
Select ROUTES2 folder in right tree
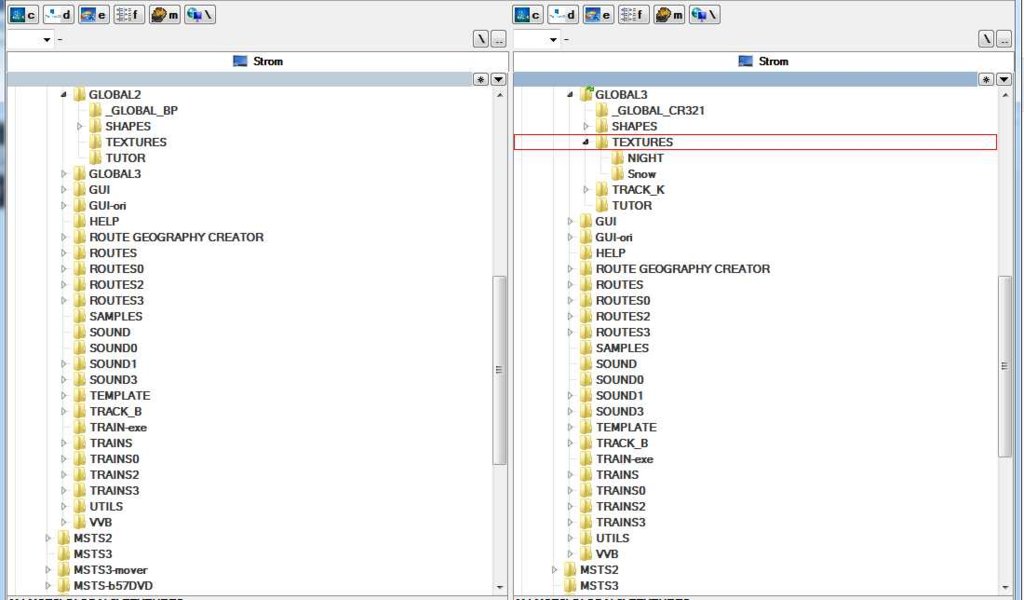622,316
